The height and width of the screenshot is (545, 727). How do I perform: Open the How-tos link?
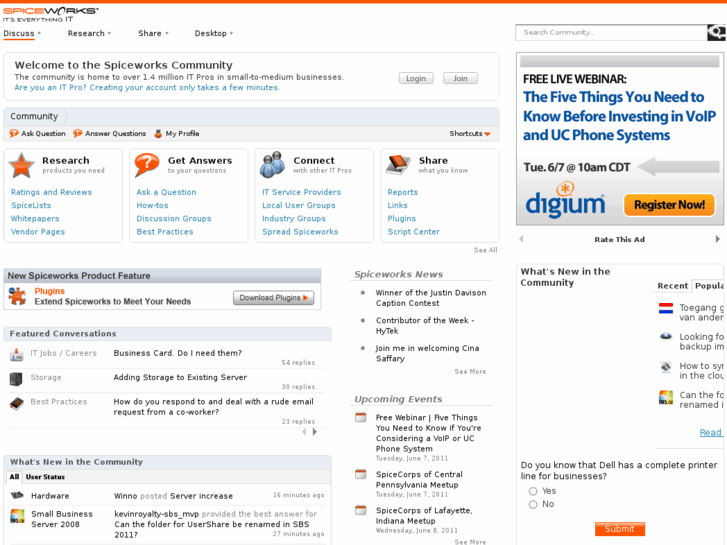point(152,205)
